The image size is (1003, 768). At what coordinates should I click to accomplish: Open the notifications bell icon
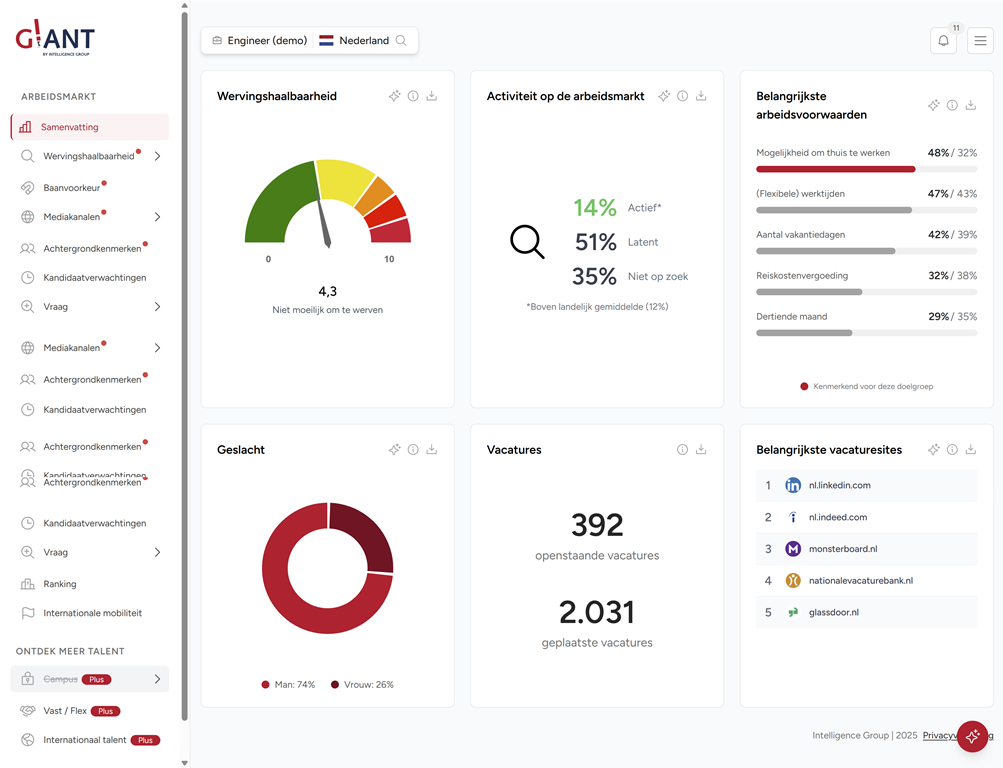coord(943,41)
